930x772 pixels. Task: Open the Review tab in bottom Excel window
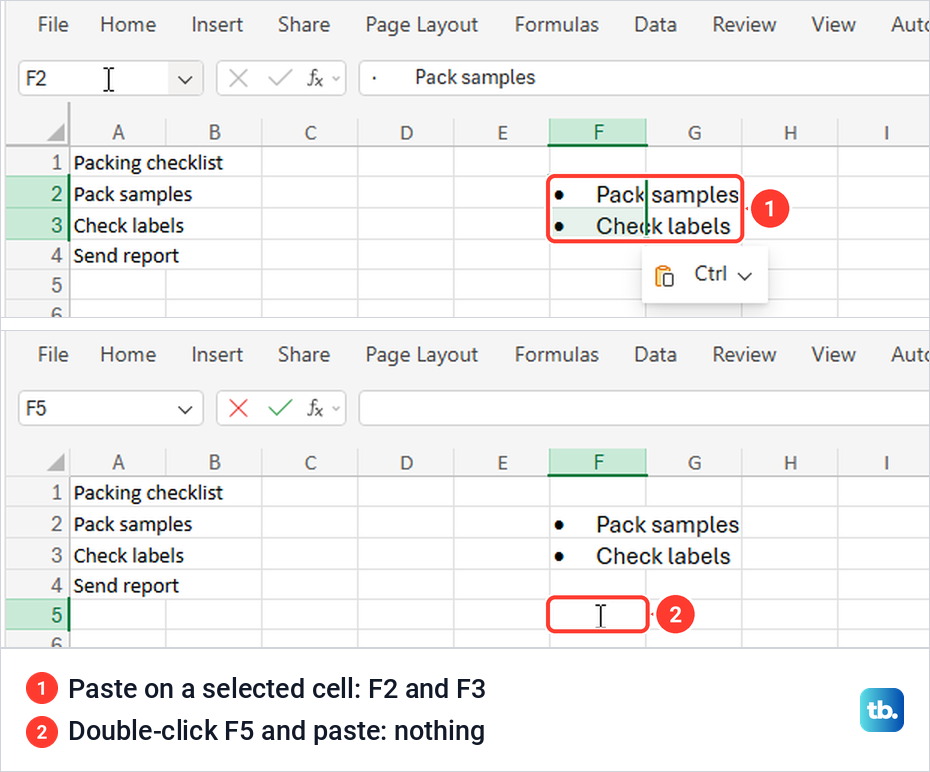[744, 355]
